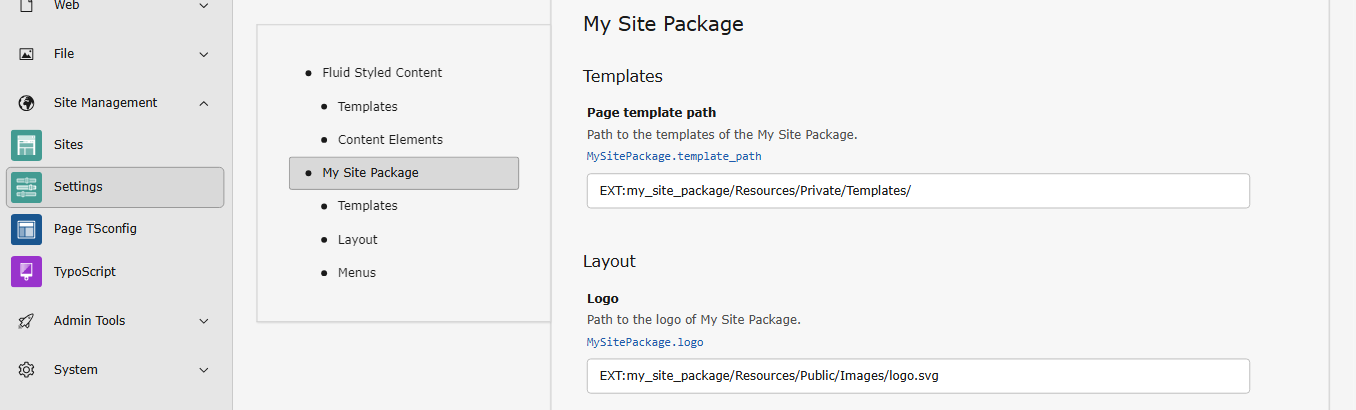Click the My Site Package heading
This screenshot has height=410, width=1356.
click(x=663, y=24)
